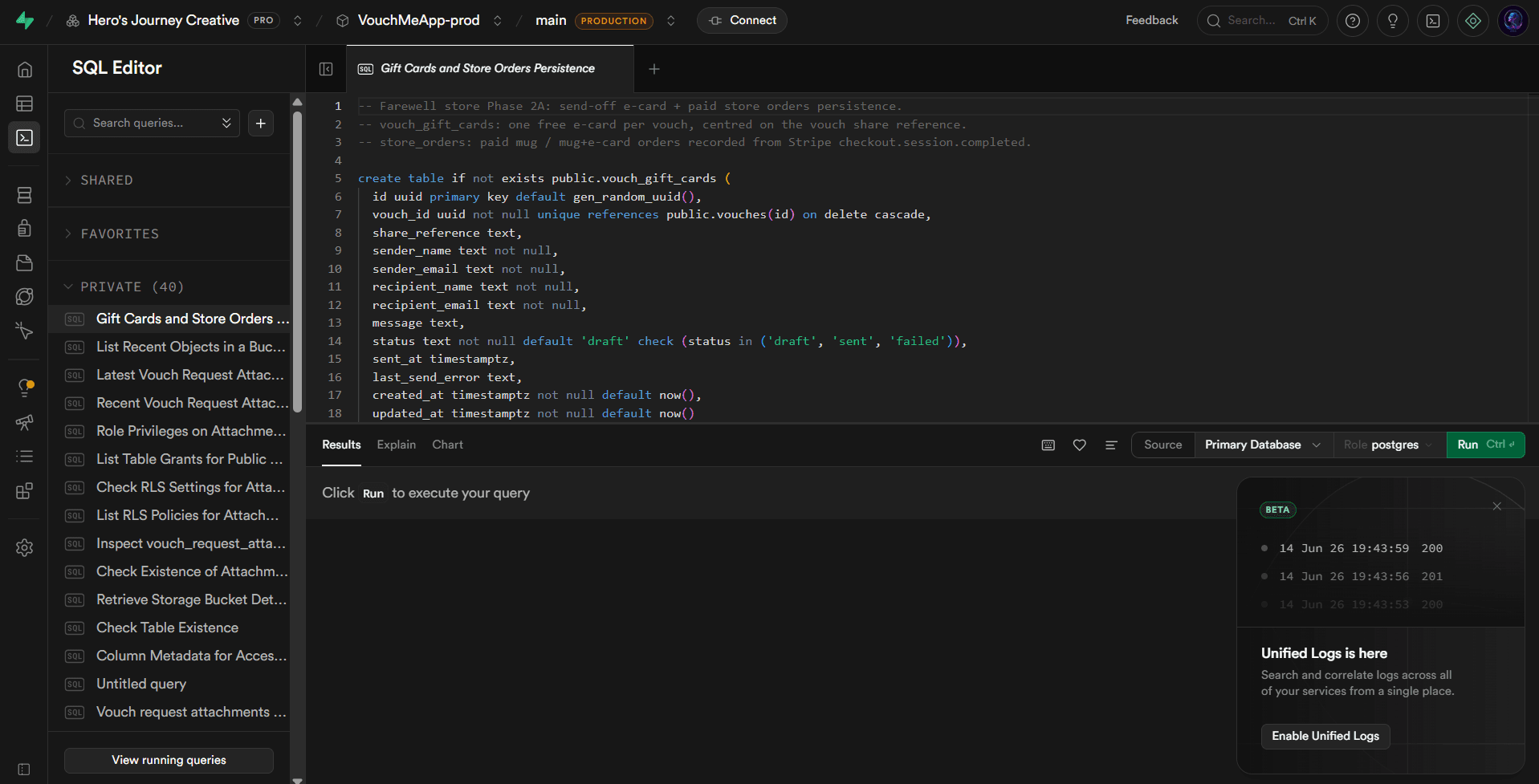Open project switcher for VouchMeApp-prod
This screenshot has width=1539, height=784.
click(498, 21)
